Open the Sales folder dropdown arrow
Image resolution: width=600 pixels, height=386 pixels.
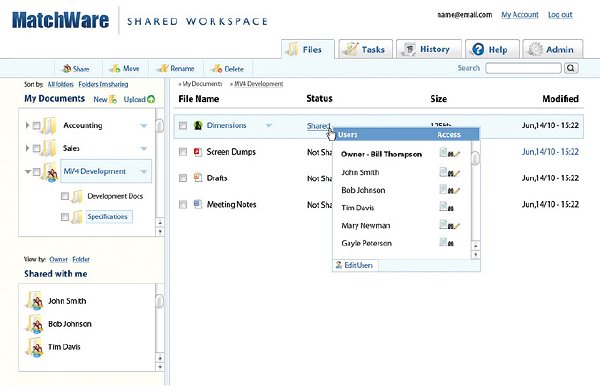143,148
